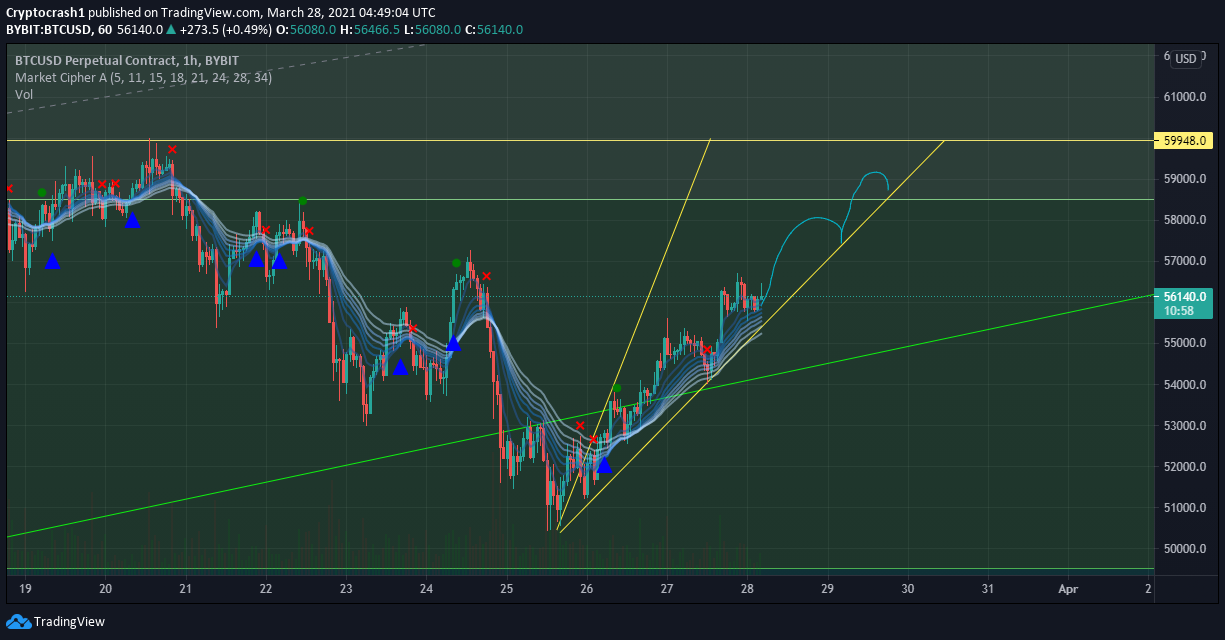Click the yellow 59948.0 price label
1225x640 pixels.
pyautogui.click(x=1182, y=141)
